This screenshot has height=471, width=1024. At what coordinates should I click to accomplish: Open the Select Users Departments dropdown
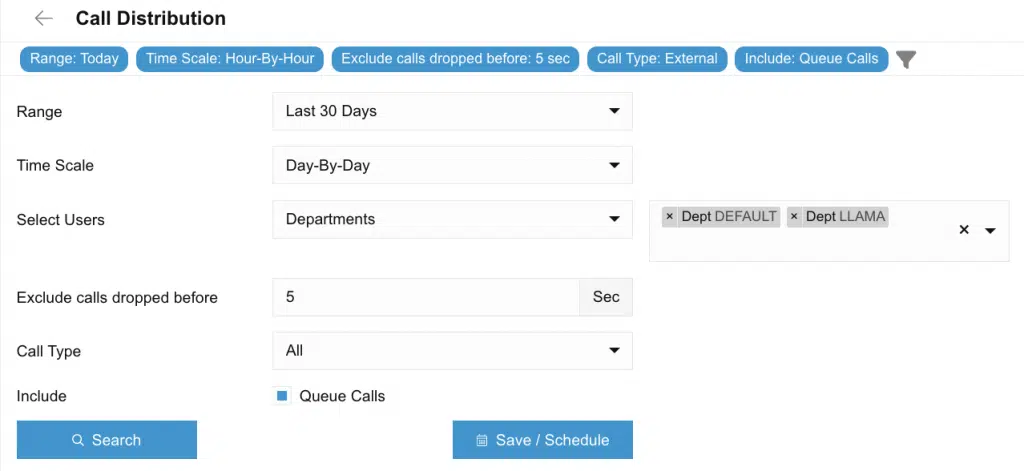(x=452, y=219)
